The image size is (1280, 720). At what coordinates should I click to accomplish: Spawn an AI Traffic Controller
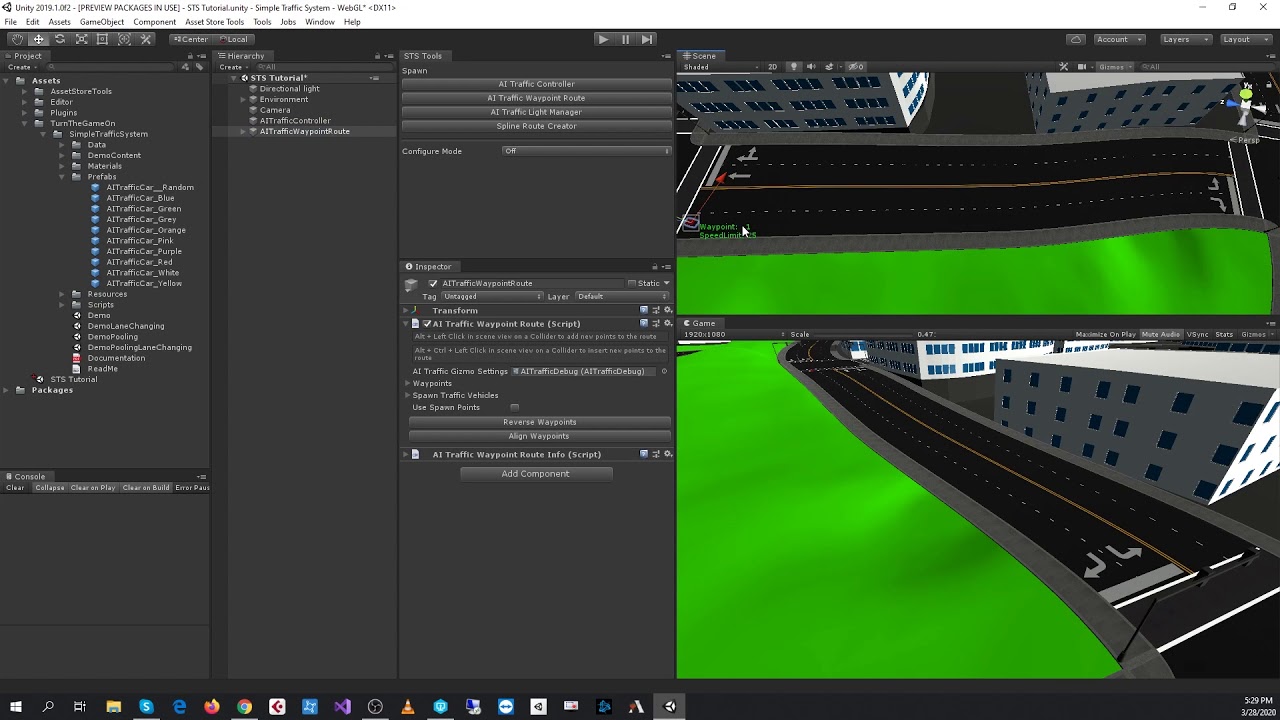pyautogui.click(x=536, y=84)
